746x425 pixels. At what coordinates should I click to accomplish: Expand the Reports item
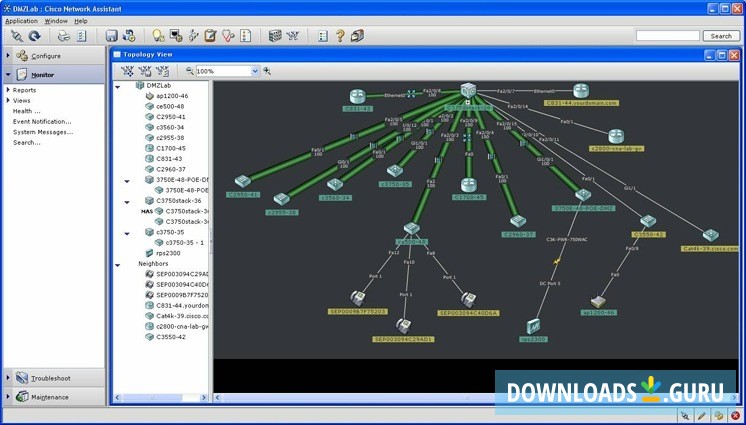pos(8,89)
